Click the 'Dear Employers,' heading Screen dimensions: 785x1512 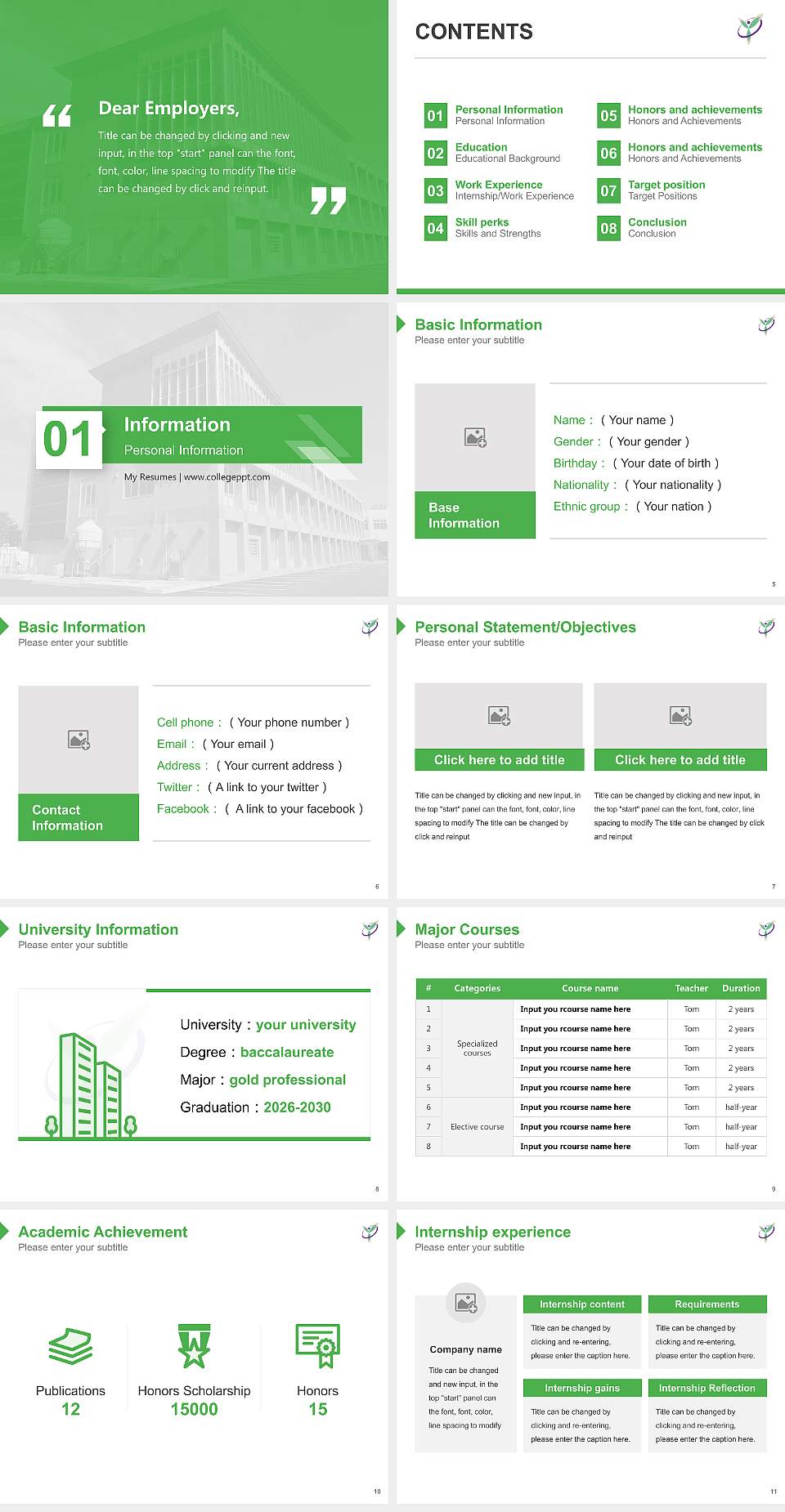[168, 108]
